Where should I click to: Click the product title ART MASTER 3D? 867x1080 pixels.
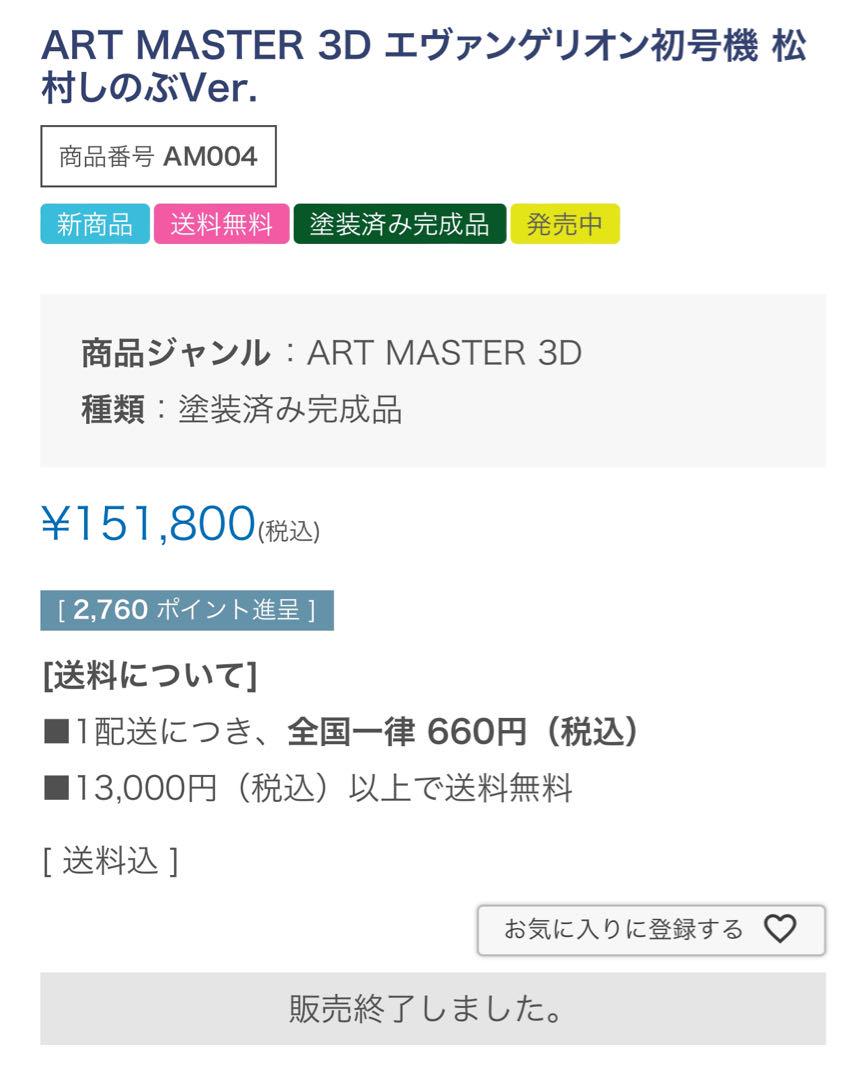(x=424, y=66)
